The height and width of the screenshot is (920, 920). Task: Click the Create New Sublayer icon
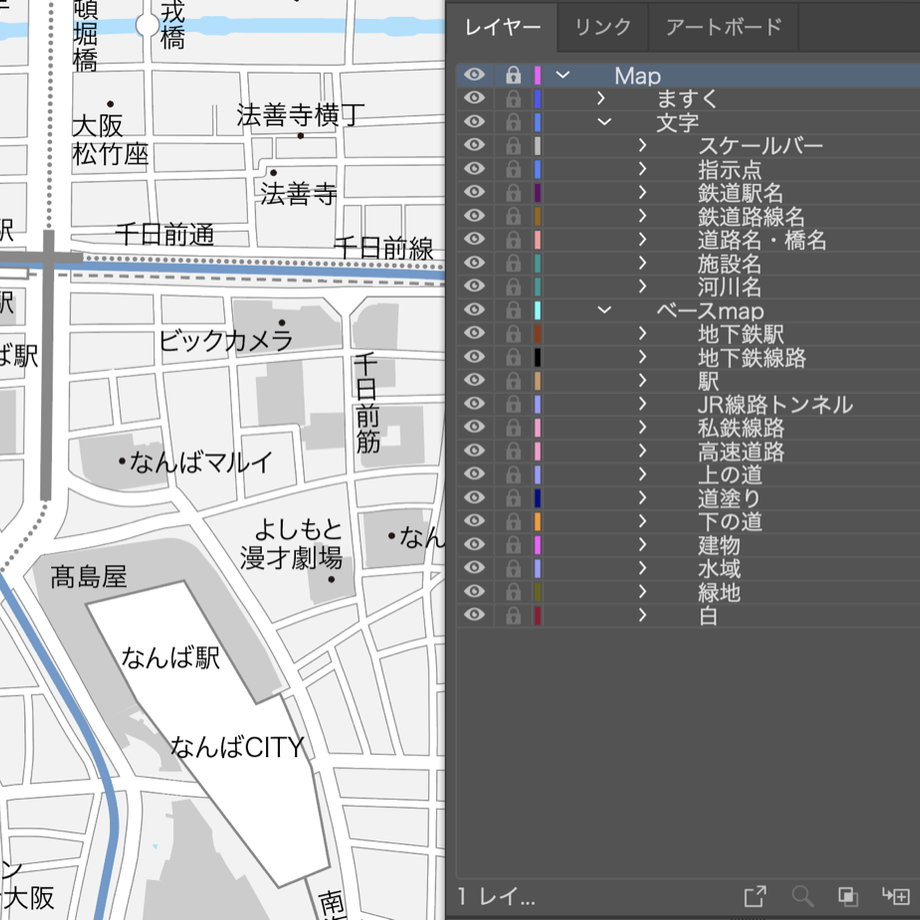coord(896,896)
